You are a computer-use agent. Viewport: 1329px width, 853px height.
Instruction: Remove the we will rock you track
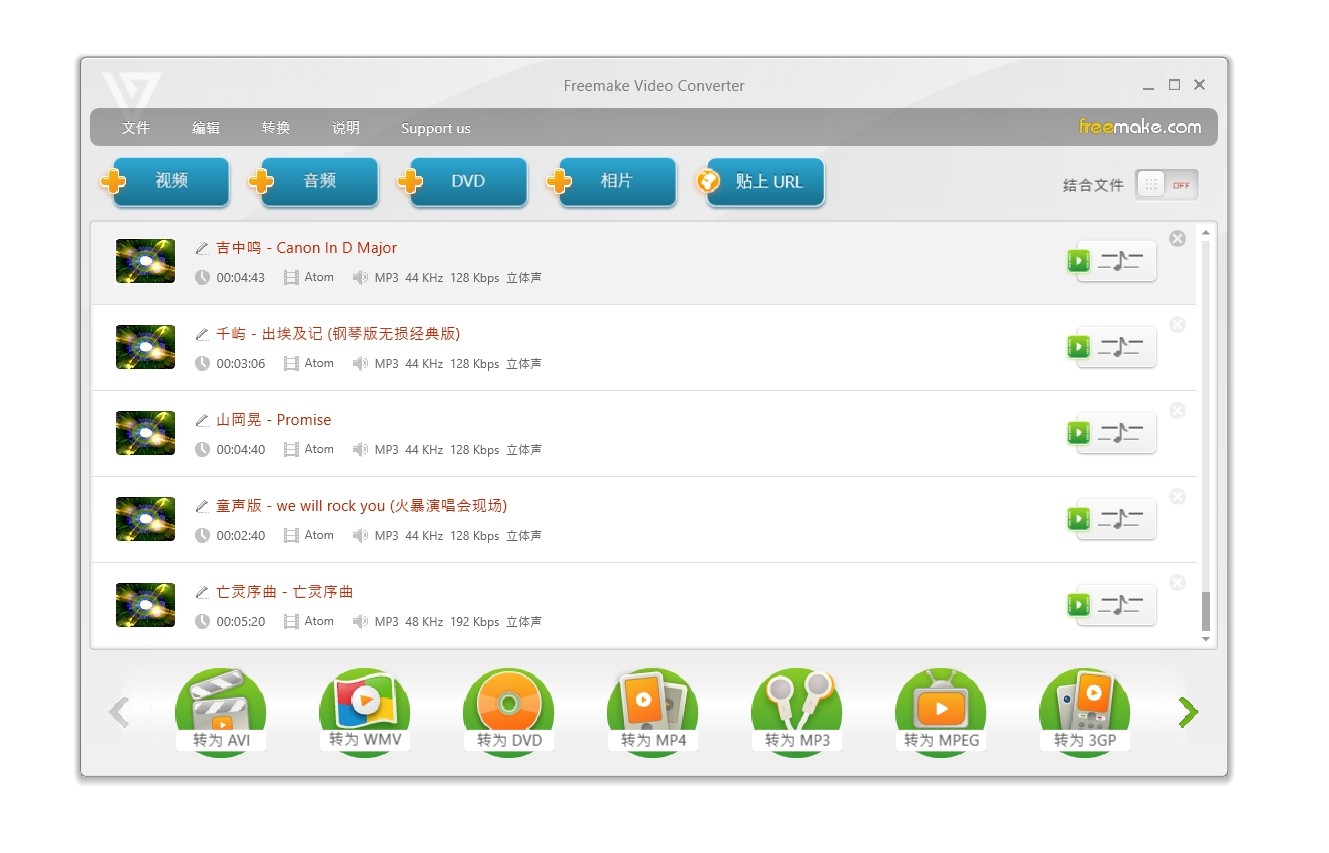tap(1178, 496)
